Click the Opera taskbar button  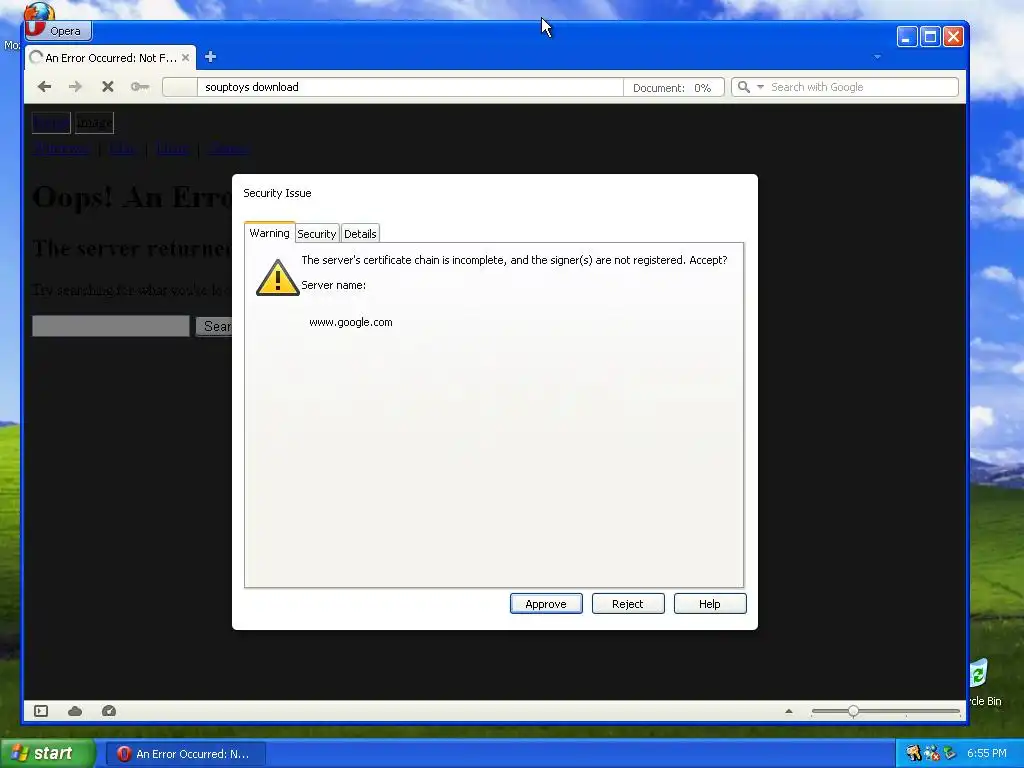186,754
